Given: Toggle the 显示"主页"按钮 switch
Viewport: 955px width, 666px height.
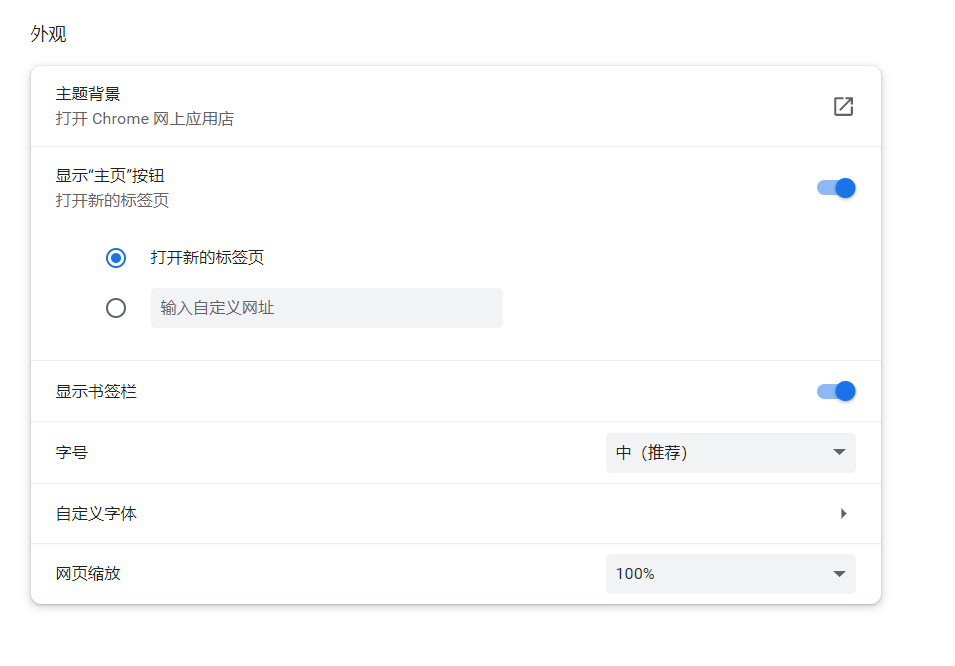Looking at the screenshot, I should [x=836, y=188].
